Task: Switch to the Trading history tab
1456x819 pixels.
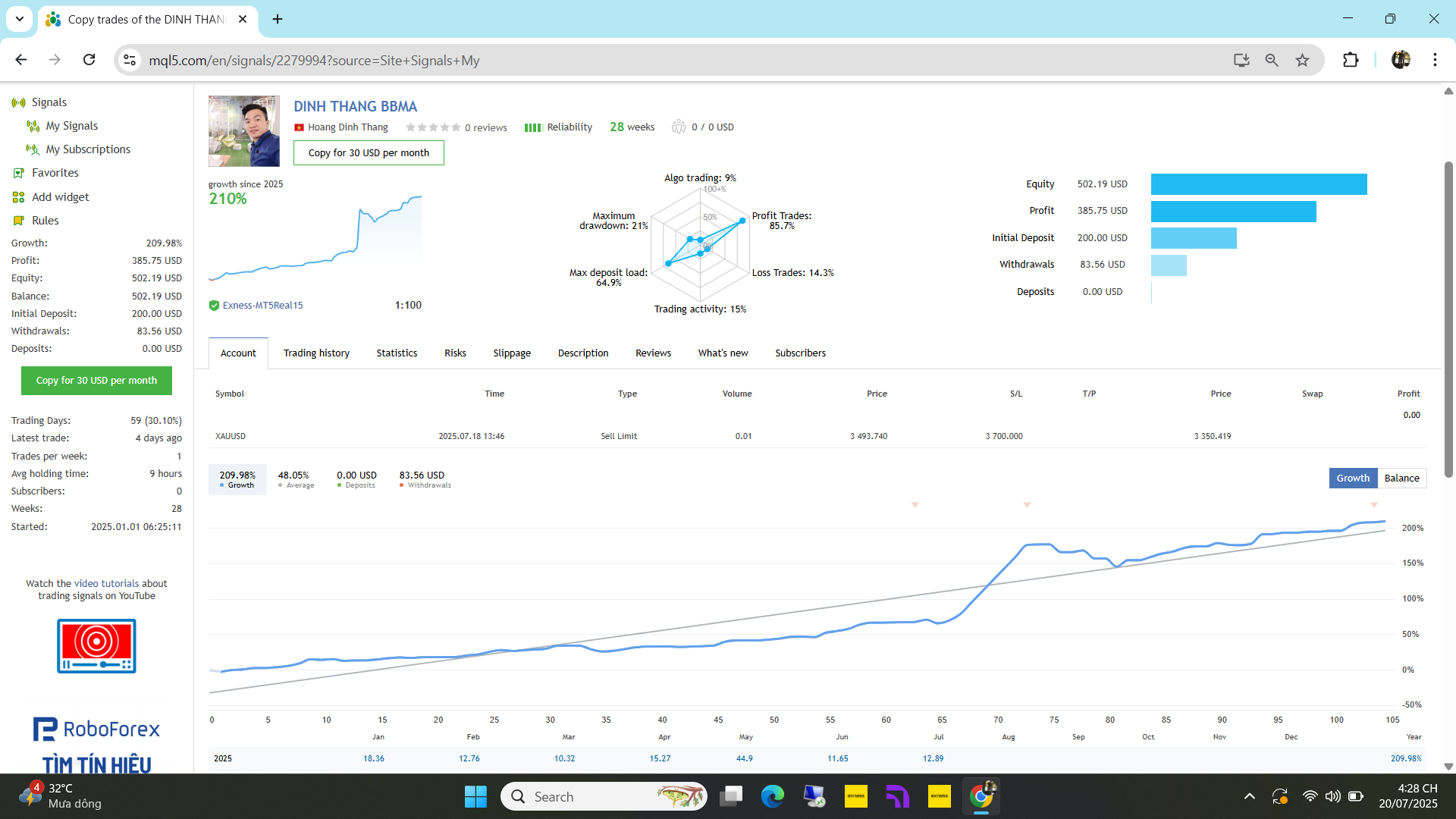Action: (316, 353)
